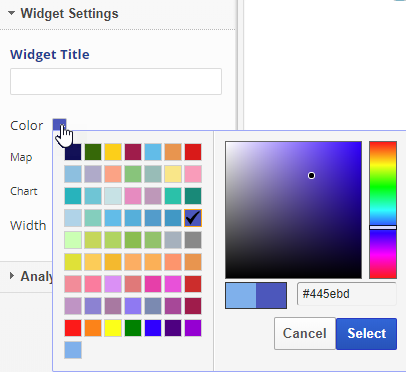Choose the dark green swatch in bottom row
Screen dimensions: 406x372
coord(133,328)
